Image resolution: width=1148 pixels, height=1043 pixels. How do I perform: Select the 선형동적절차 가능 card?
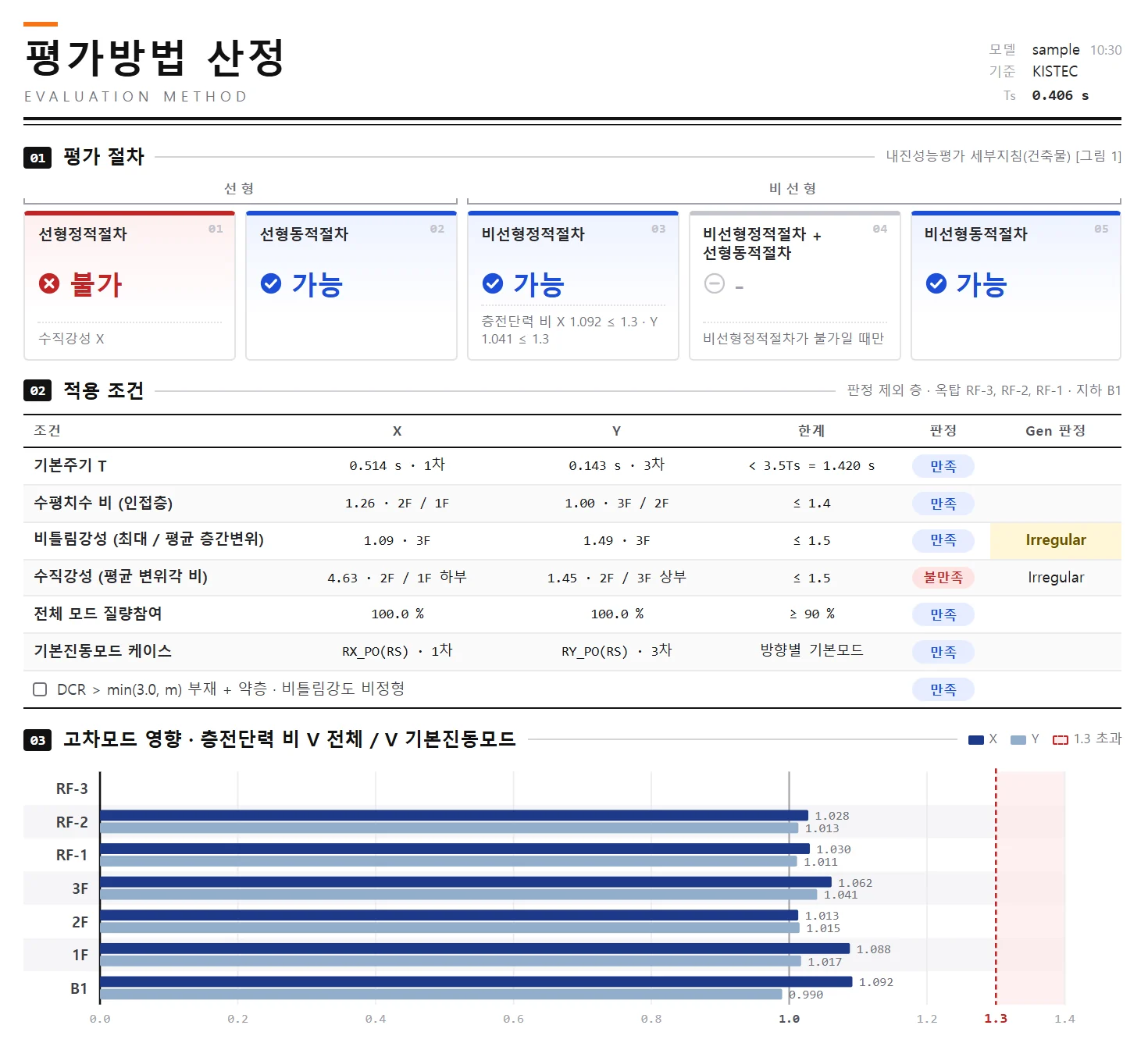pyautogui.click(x=351, y=286)
